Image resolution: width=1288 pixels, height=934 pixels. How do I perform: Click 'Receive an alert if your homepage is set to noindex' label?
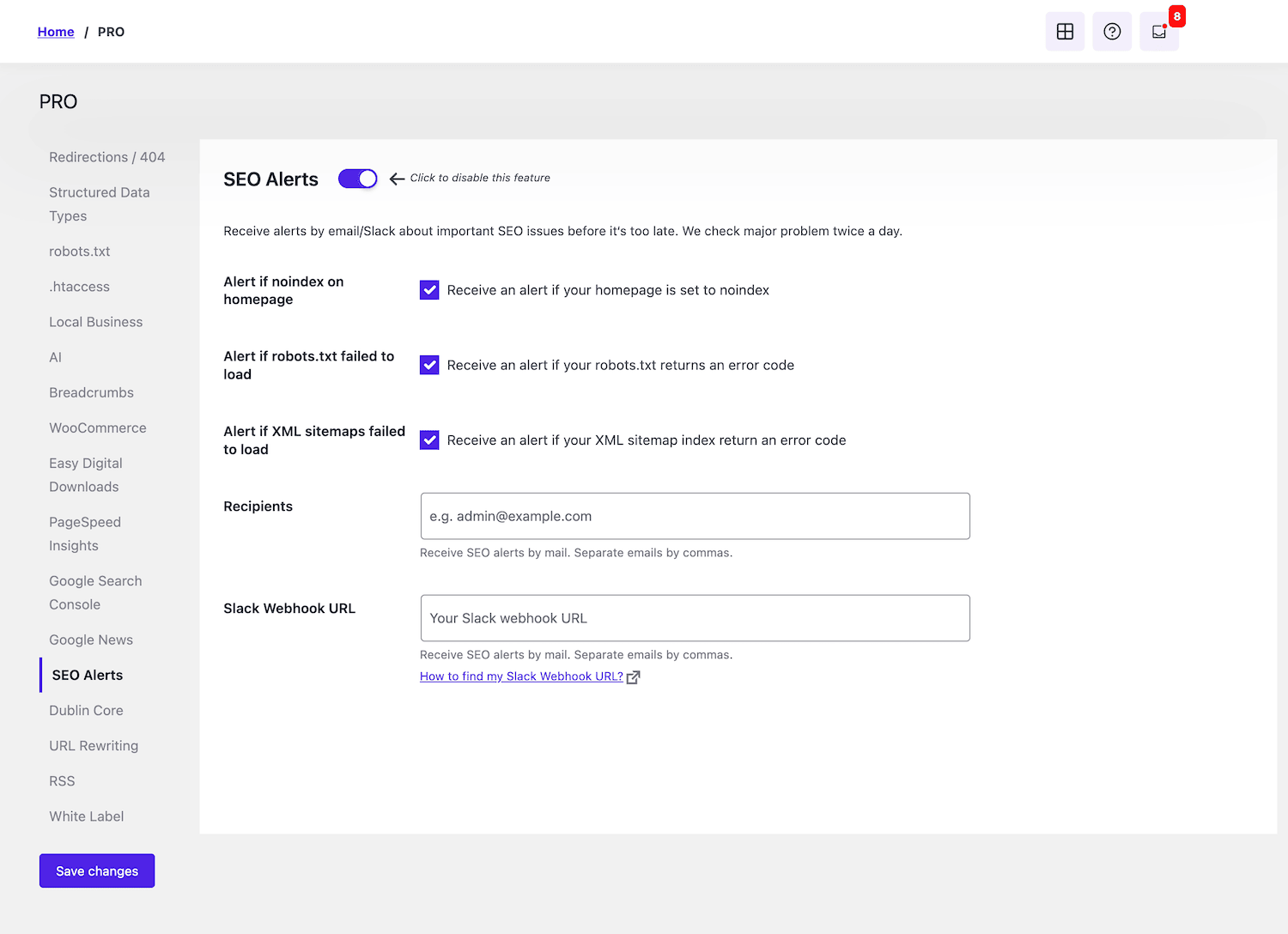608,290
